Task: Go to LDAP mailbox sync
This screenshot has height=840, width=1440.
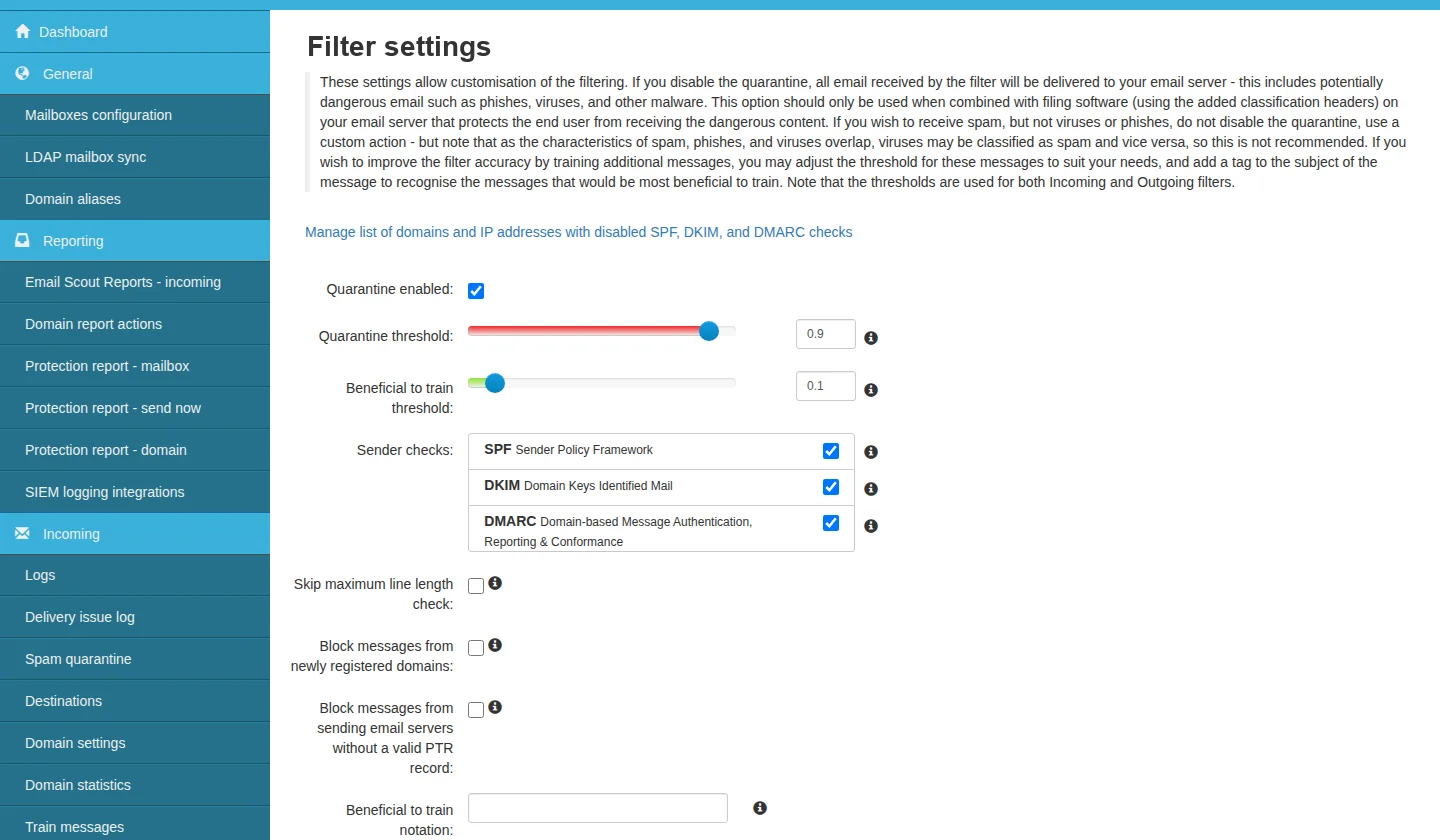Action: tap(135, 157)
